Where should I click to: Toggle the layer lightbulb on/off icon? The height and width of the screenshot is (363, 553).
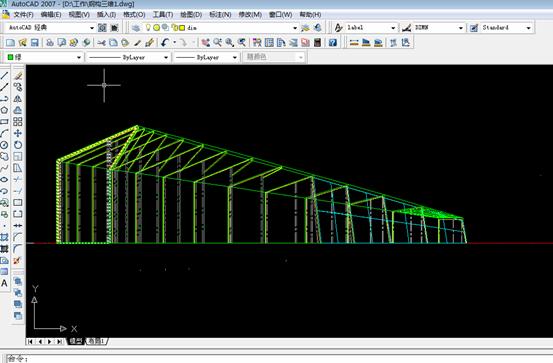[x=148, y=28]
